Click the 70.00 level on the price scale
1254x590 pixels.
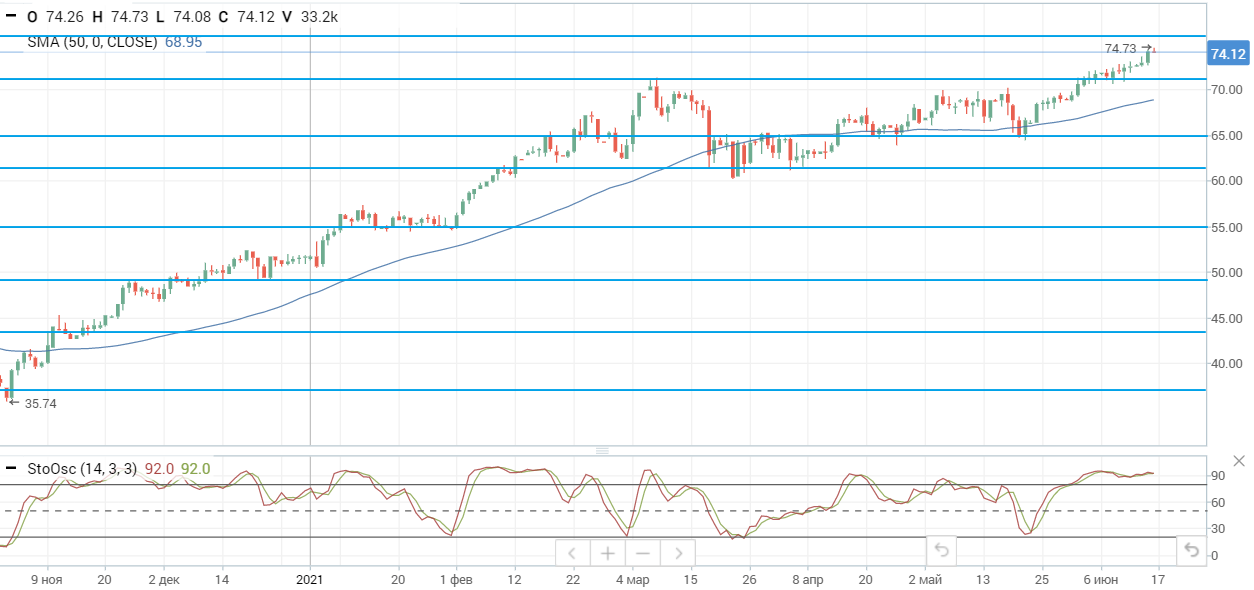click(x=1228, y=90)
